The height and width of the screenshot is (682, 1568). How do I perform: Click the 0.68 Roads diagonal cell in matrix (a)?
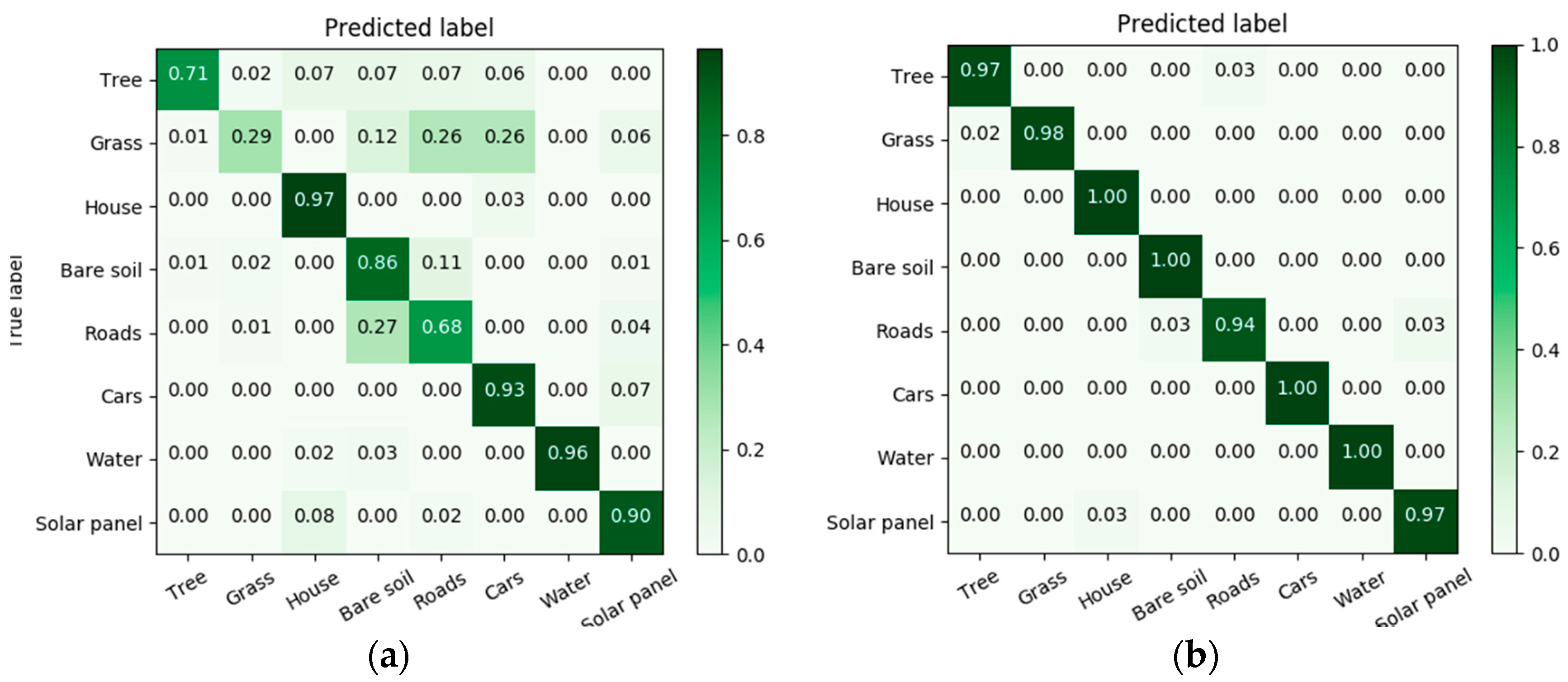pyautogui.click(x=441, y=327)
